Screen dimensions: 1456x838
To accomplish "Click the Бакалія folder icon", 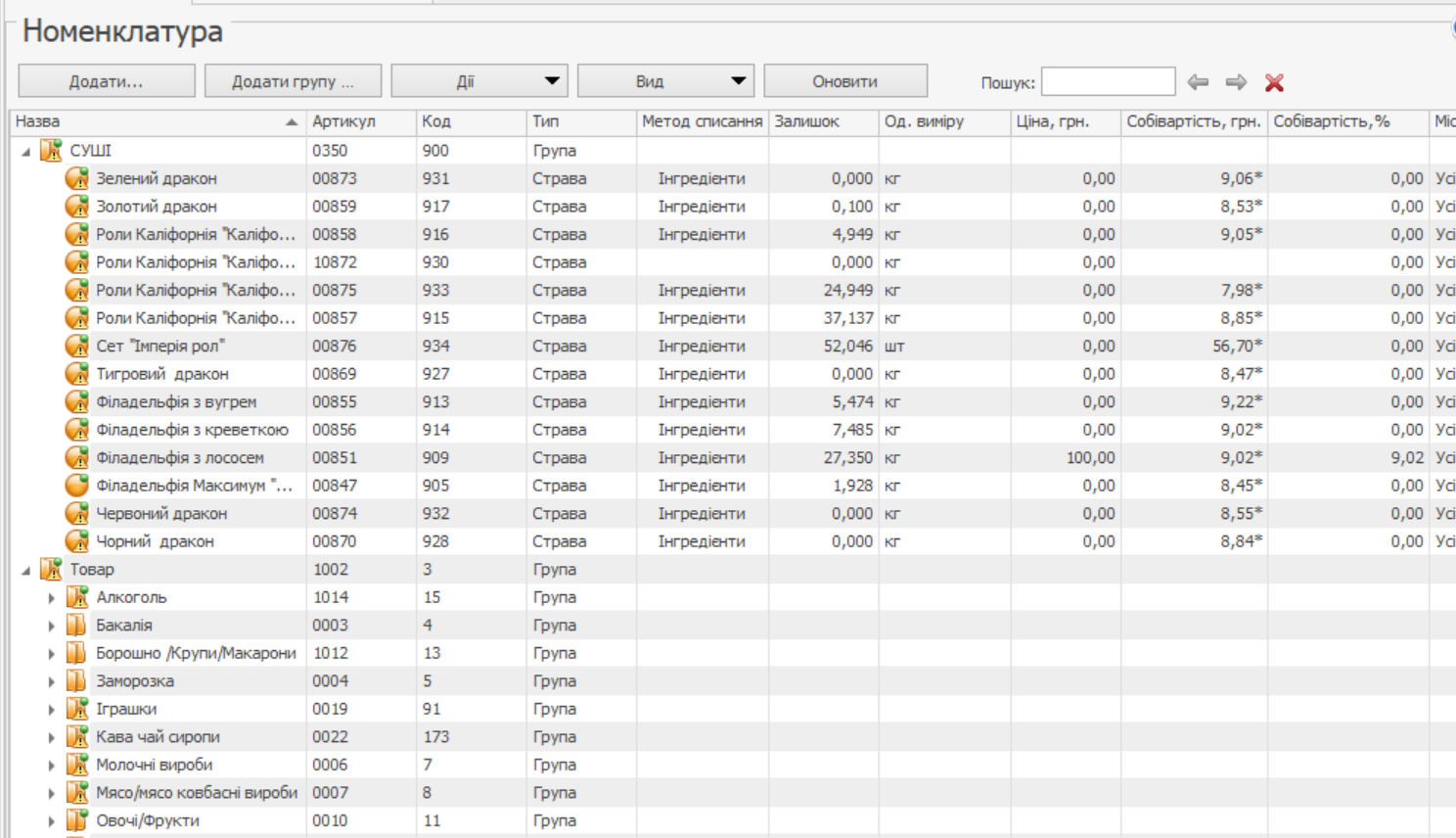I will pos(77,625).
